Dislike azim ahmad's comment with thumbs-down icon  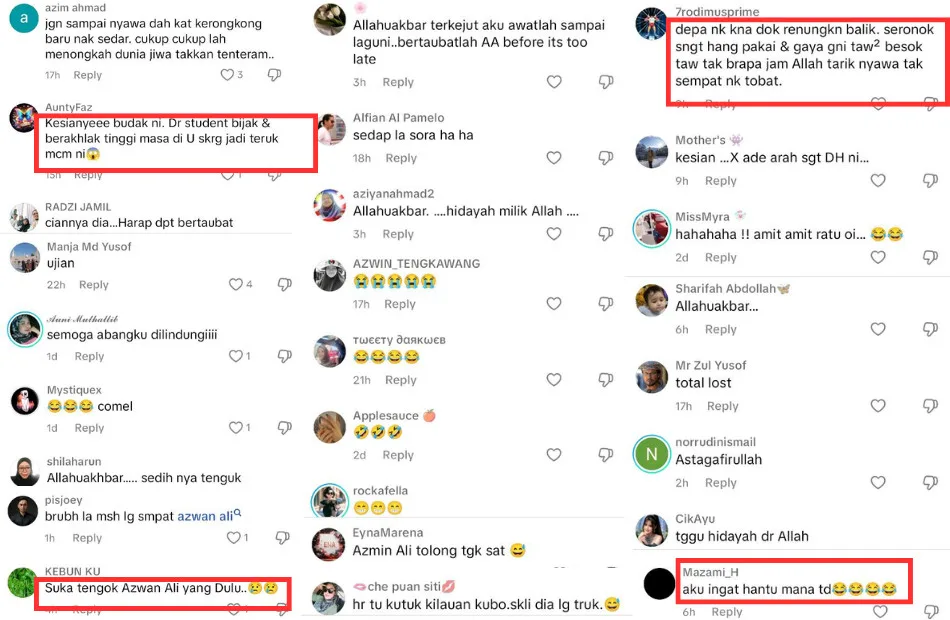pos(274,75)
